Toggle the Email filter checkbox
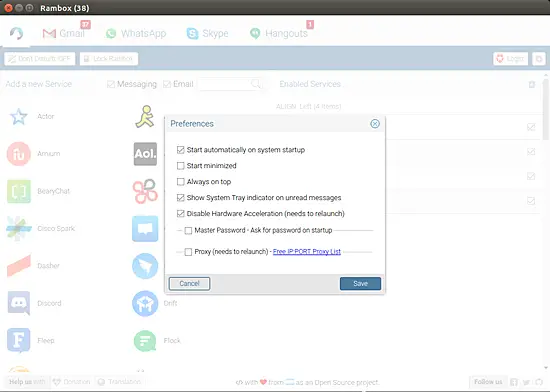This screenshot has height=392, width=550. (167, 84)
